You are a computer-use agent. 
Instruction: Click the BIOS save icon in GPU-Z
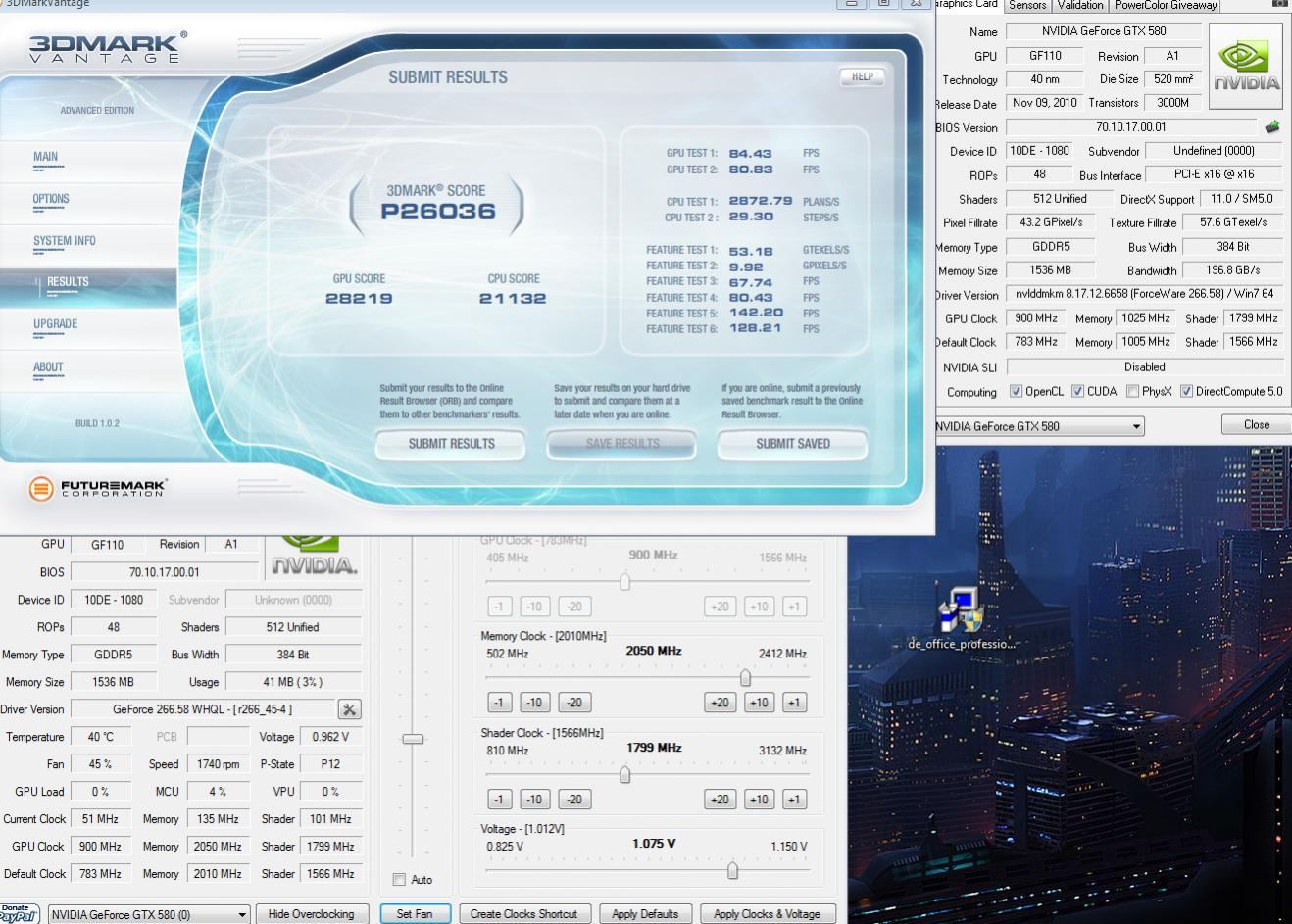1272,126
